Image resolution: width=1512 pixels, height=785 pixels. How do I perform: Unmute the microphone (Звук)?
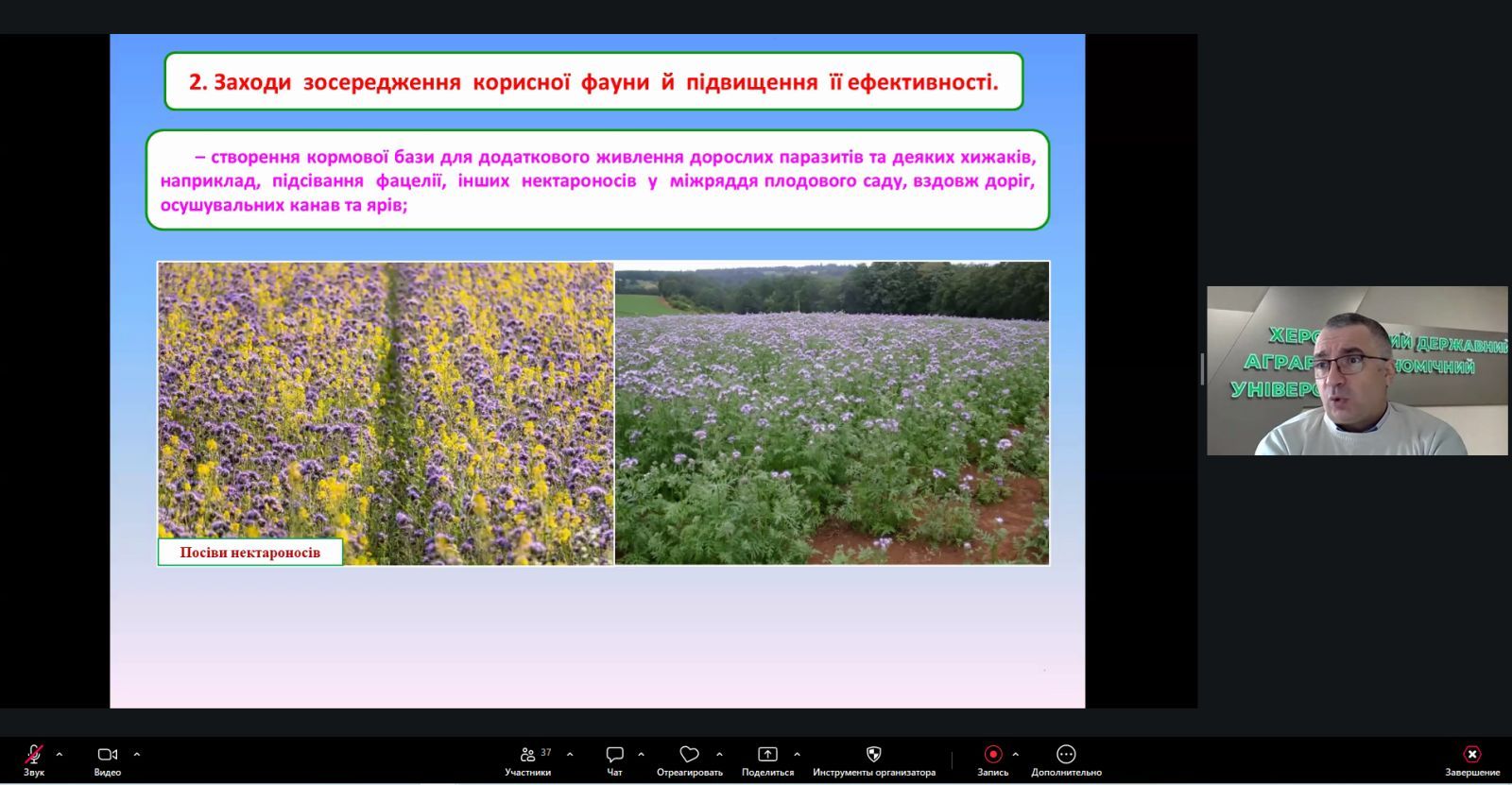pyautogui.click(x=33, y=755)
